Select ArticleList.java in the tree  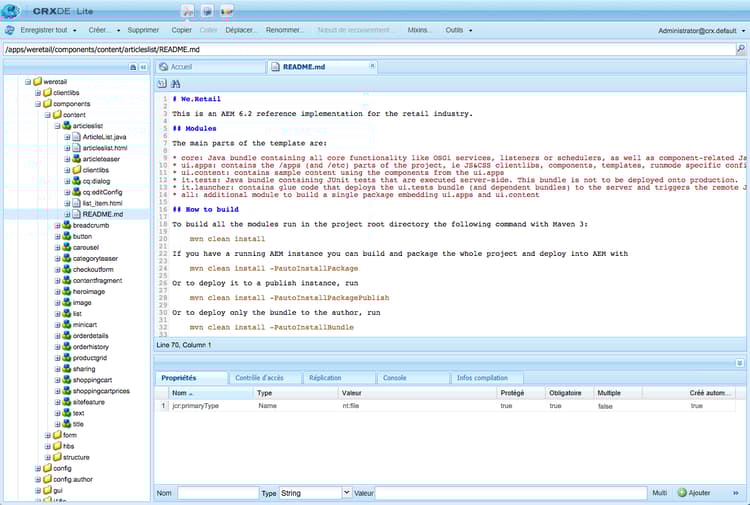pyautogui.click(x=104, y=137)
